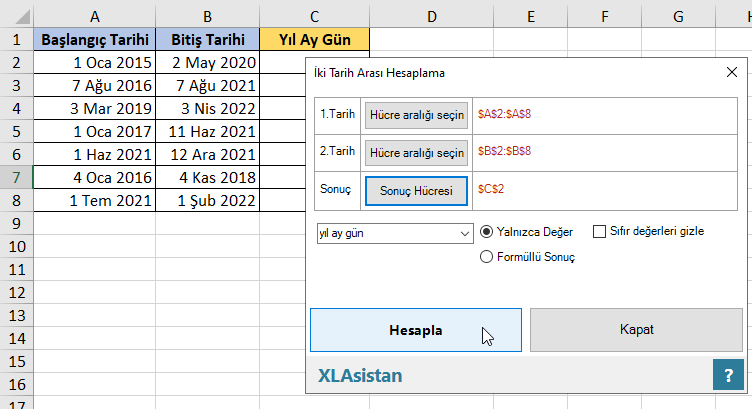This screenshot has height=409, width=752.
Task: Click the Select All corner triangle
Action: click(x=23, y=17)
